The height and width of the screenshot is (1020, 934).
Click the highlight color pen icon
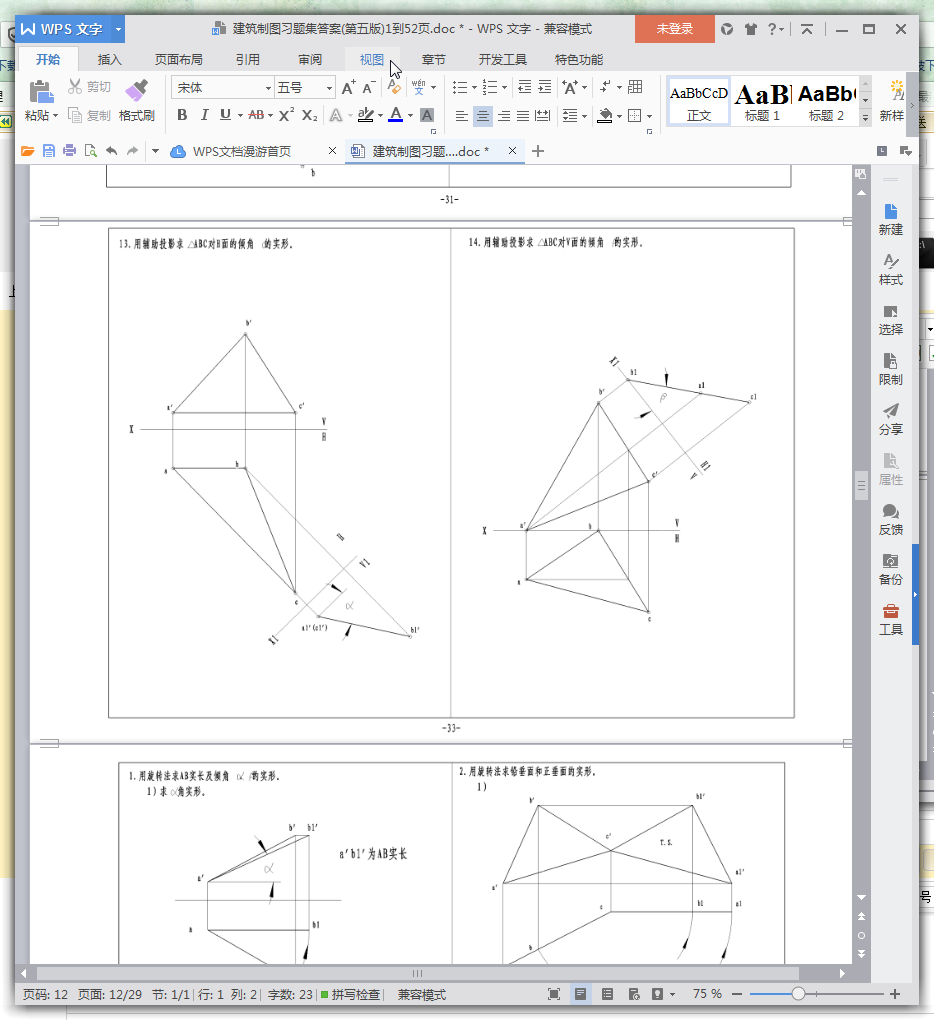coord(366,115)
